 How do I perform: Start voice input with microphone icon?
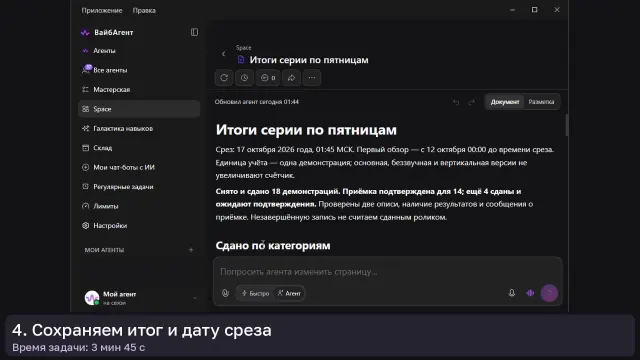click(x=512, y=293)
